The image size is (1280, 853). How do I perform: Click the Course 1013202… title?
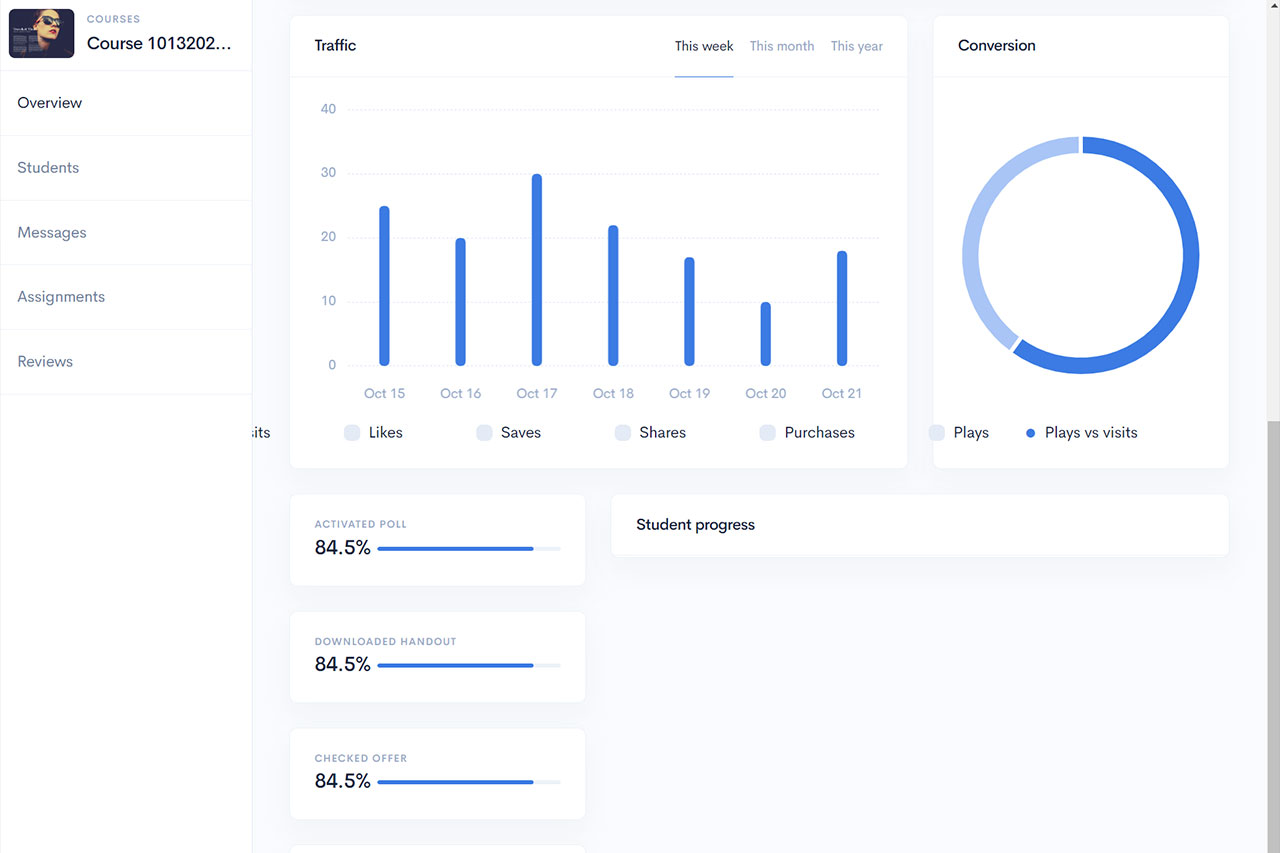[159, 43]
